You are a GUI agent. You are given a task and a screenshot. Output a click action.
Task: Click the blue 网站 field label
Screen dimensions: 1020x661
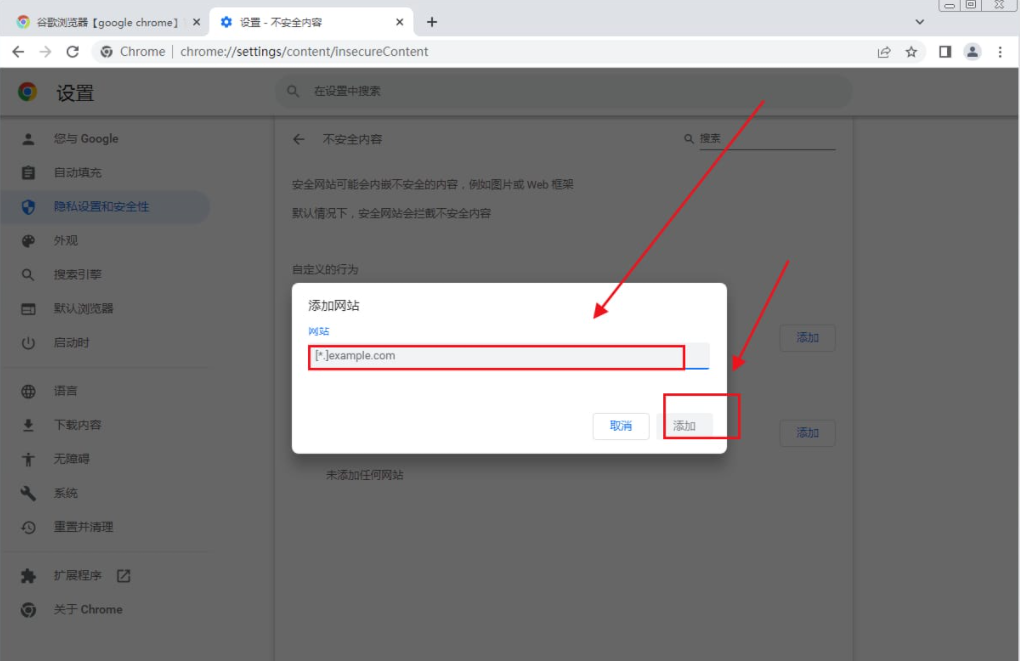(319, 331)
